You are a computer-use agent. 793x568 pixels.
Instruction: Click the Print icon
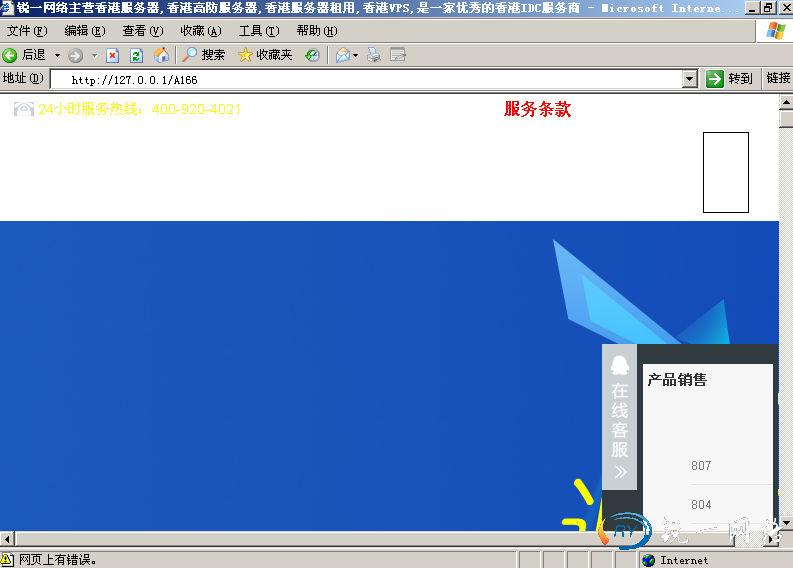click(x=374, y=55)
